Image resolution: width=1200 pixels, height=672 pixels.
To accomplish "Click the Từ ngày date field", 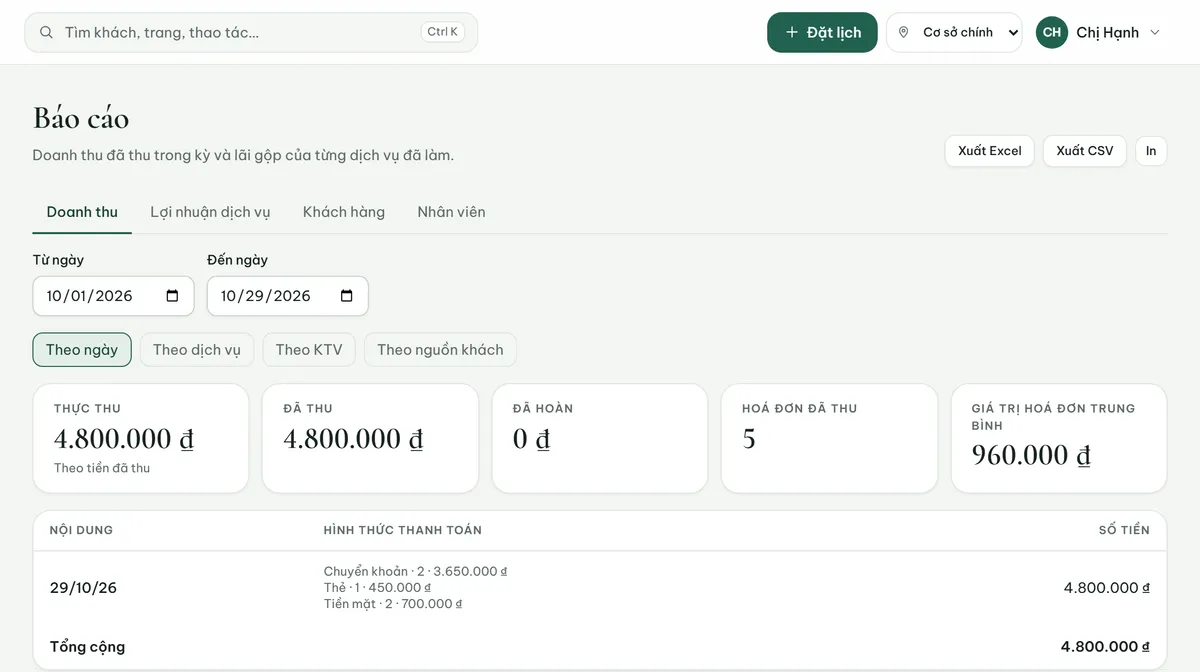I will 113,296.
